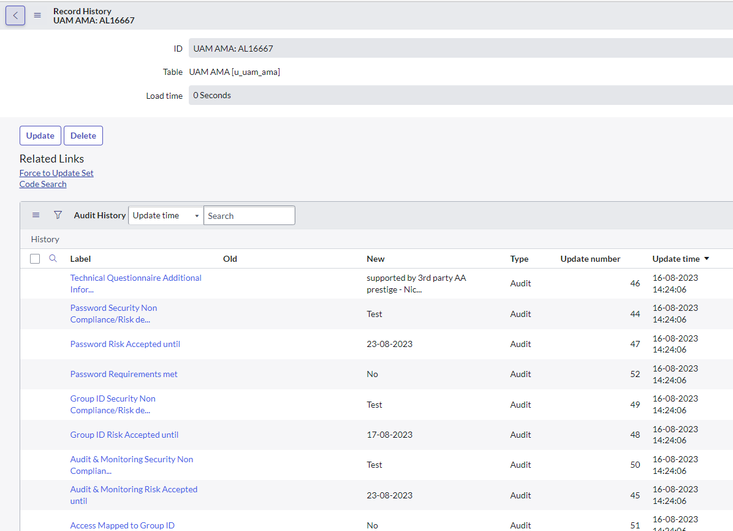733x531 pixels.
Task: Open the Record History context menu icon
Action: click(38, 15)
